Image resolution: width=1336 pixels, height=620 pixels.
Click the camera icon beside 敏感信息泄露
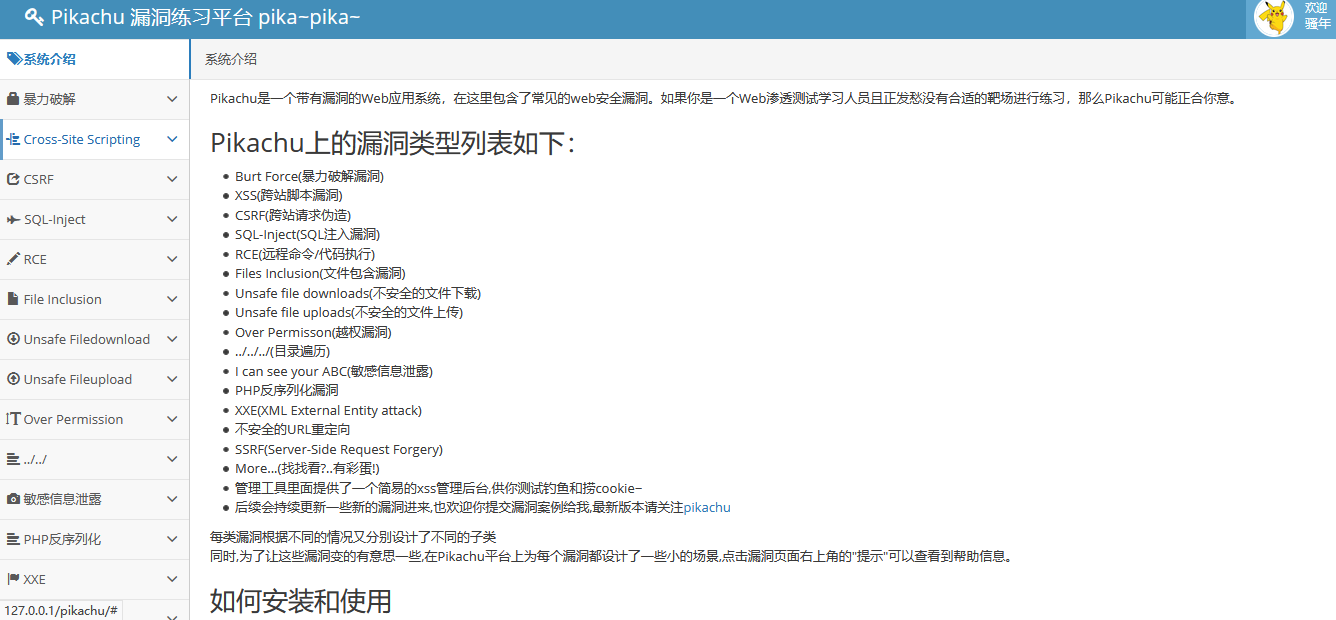[x=13, y=499]
